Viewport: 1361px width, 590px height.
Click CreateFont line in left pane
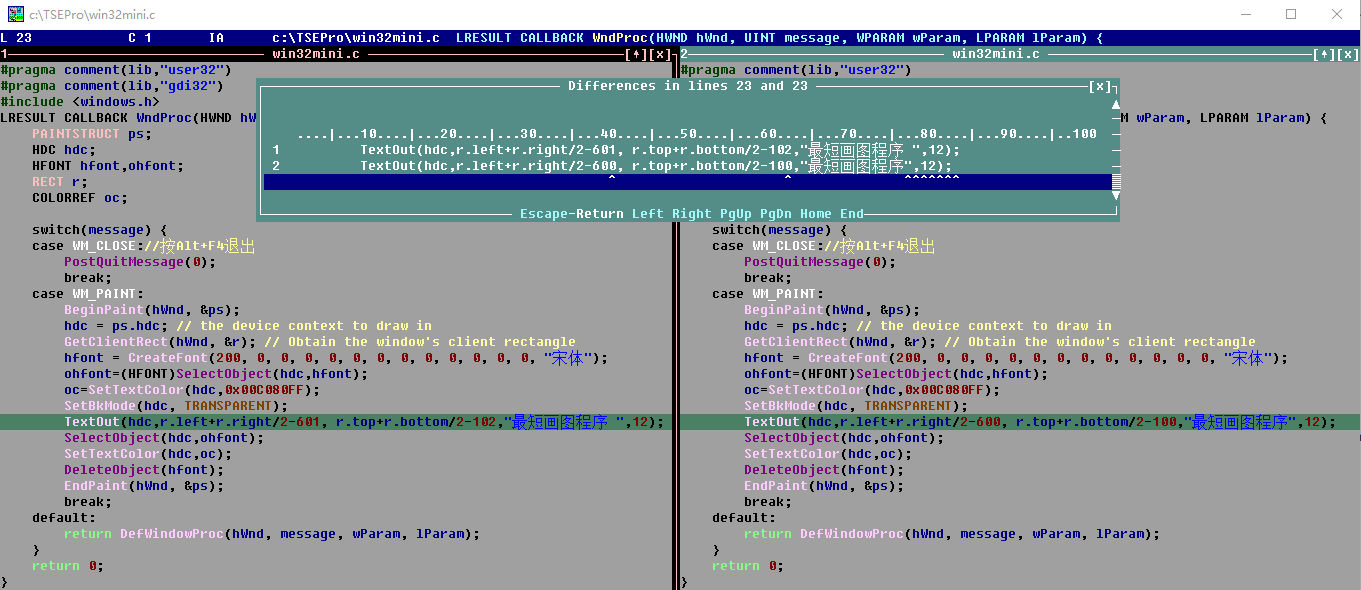(x=336, y=358)
